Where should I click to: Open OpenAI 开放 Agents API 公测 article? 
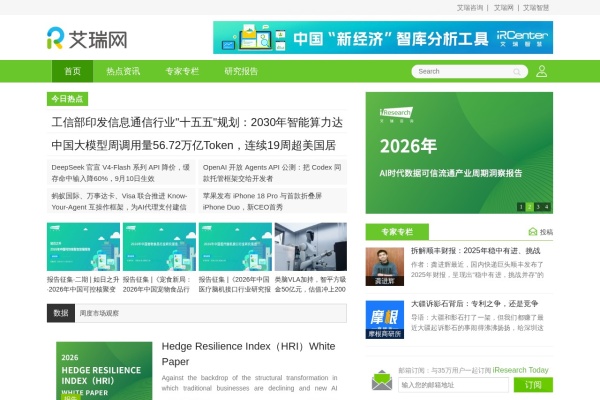tap(272, 173)
